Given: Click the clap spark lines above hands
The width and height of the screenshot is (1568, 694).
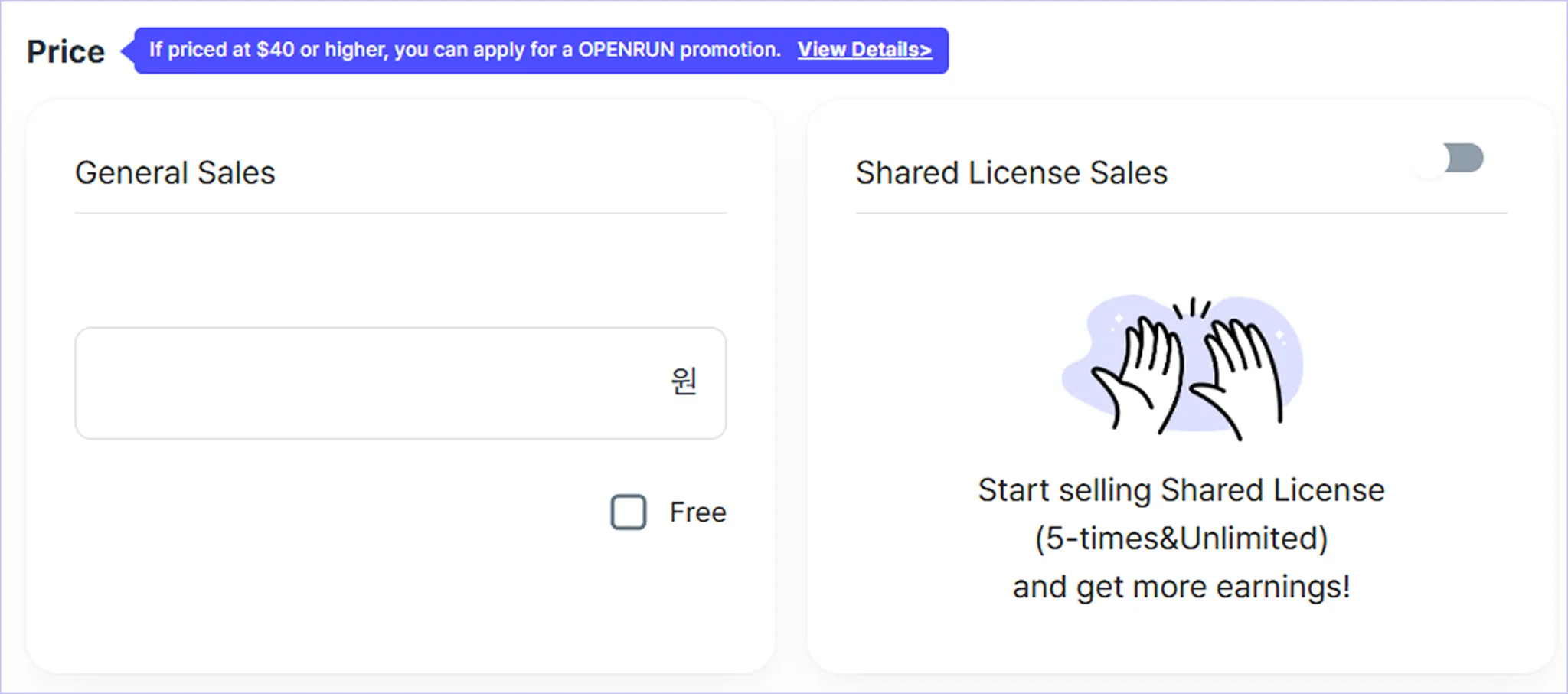Looking at the screenshot, I should click(1192, 308).
